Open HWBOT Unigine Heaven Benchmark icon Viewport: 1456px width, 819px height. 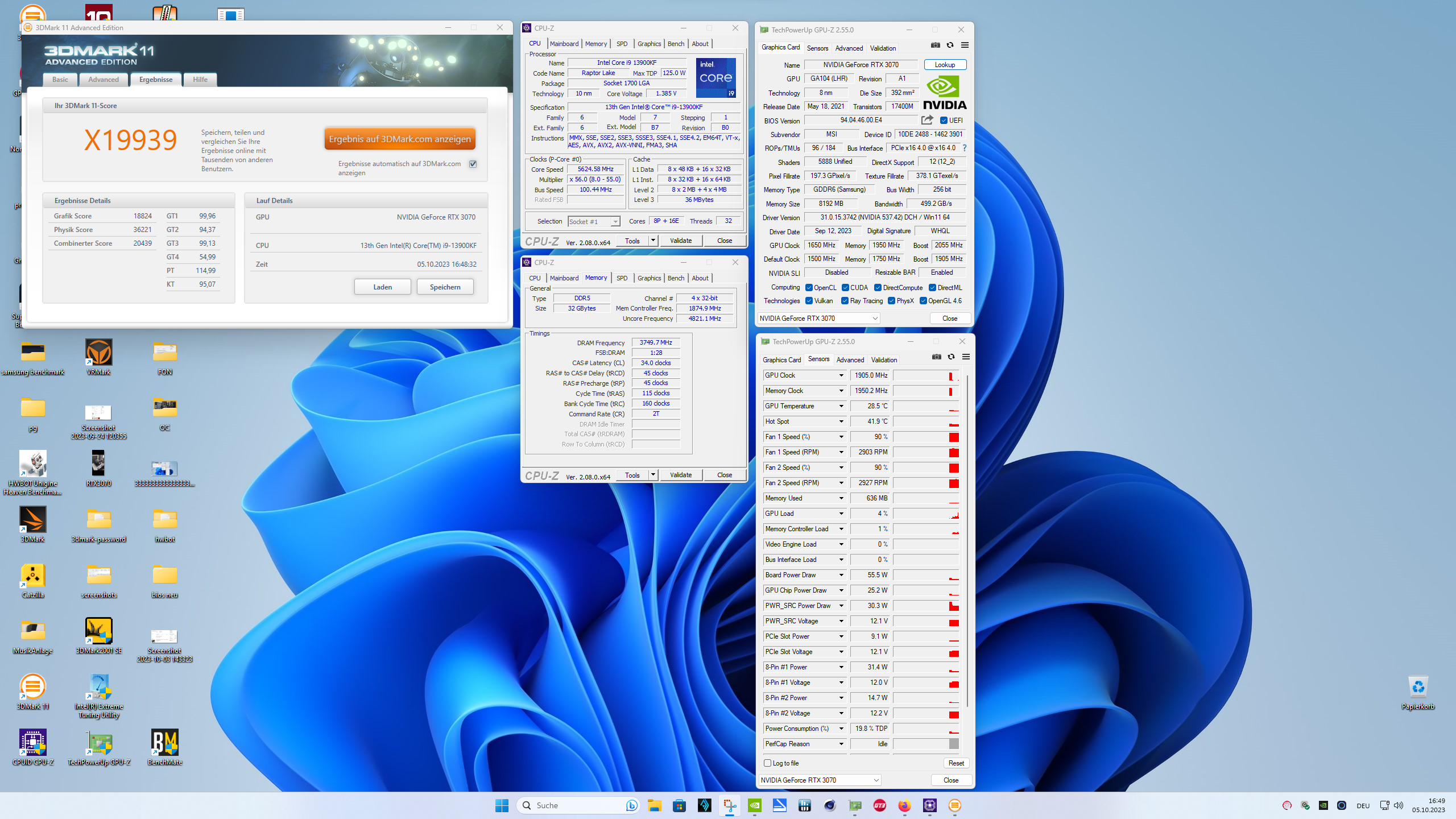(x=33, y=472)
